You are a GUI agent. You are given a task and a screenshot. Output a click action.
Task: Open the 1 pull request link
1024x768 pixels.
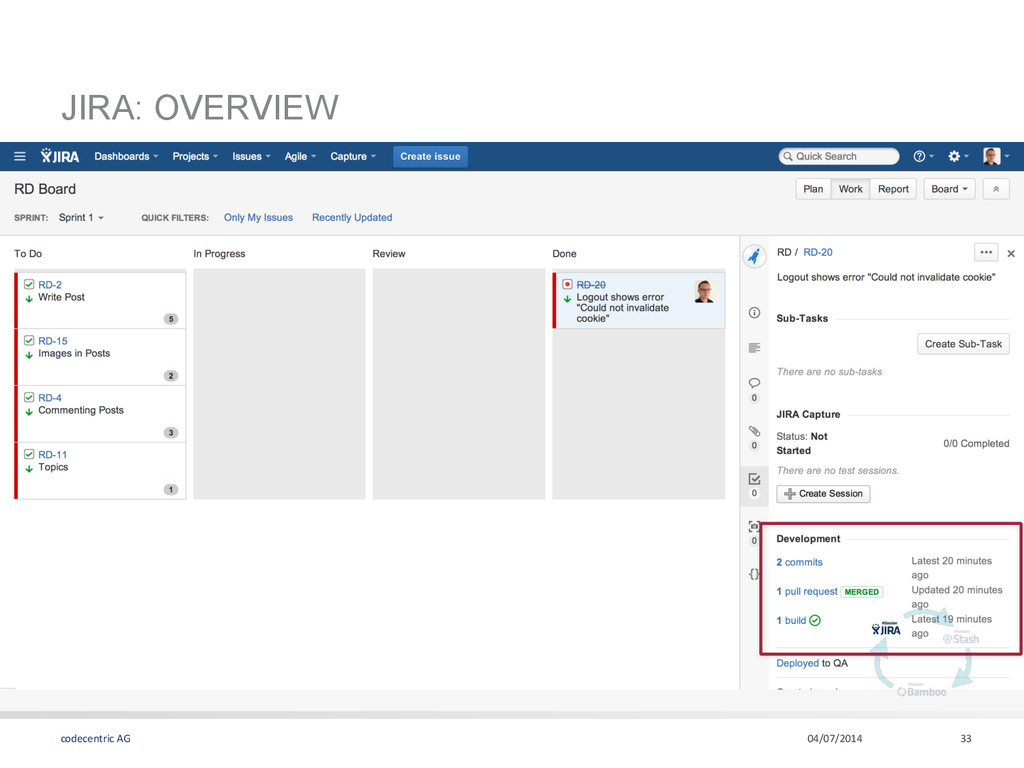pos(807,592)
